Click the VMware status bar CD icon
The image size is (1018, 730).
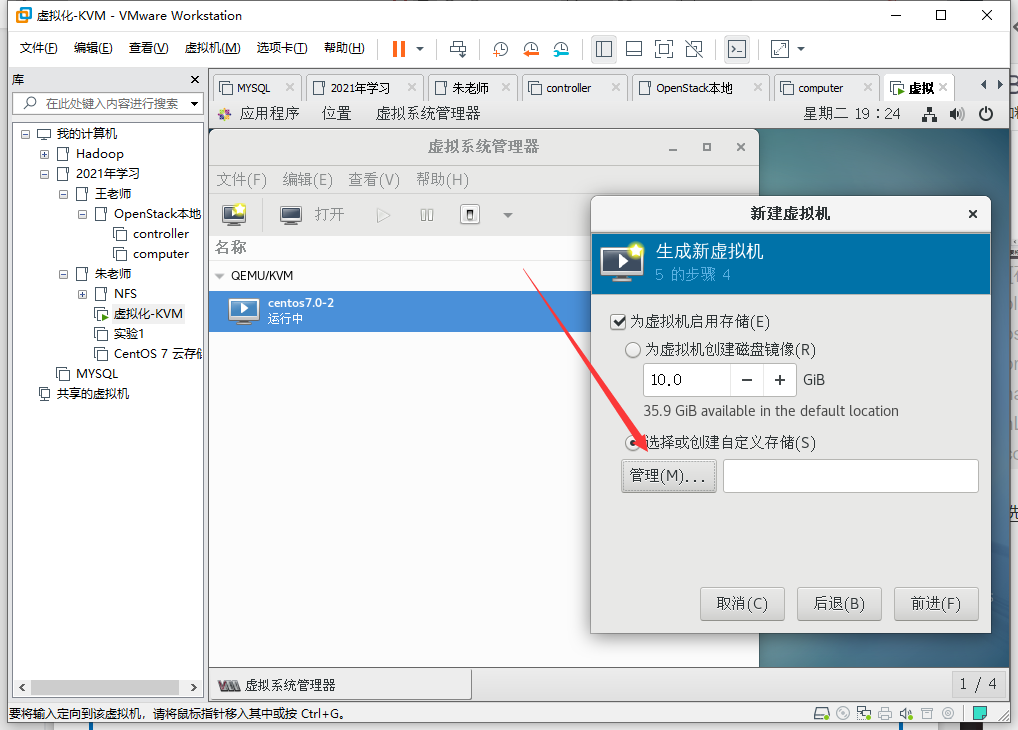point(843,713)
